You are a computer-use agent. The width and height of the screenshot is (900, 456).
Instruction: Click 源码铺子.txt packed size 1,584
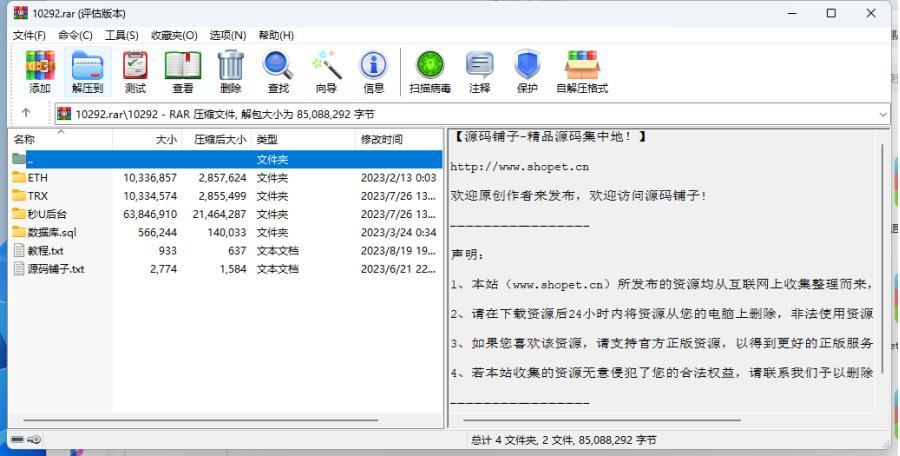coord(233,269)
